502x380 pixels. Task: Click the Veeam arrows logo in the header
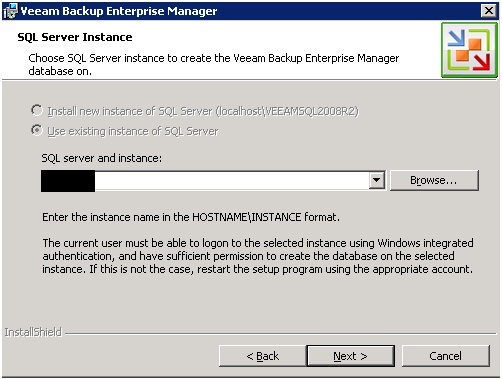coord(469,50)
